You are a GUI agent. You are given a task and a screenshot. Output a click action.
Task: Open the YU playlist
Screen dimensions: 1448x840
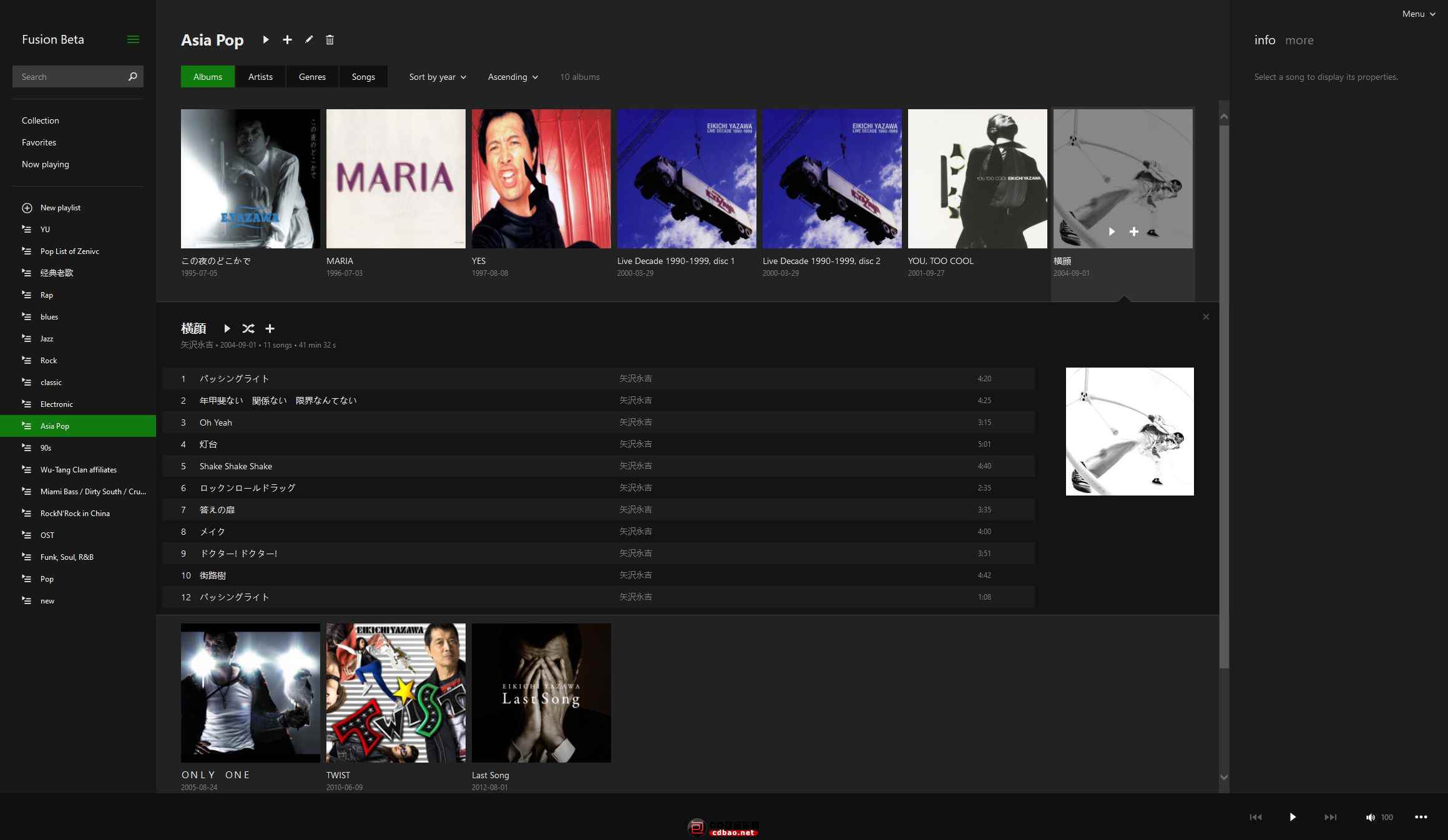coord(78,230)
